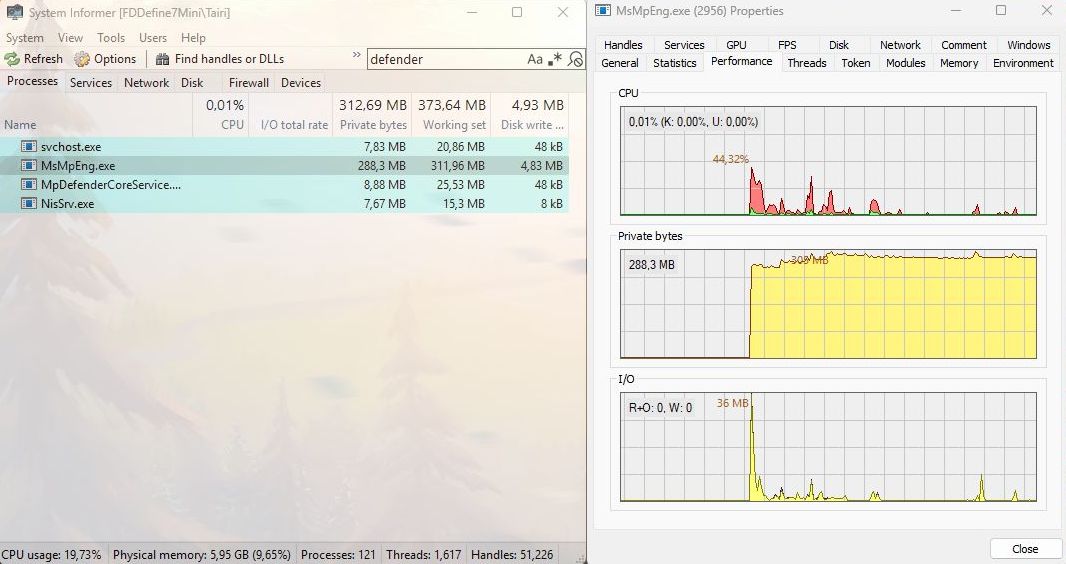Image resolution: width=1066 pixels, height=564 pixels.
Task: Click the binoculars Find handles icon
Action: point(162,59)
